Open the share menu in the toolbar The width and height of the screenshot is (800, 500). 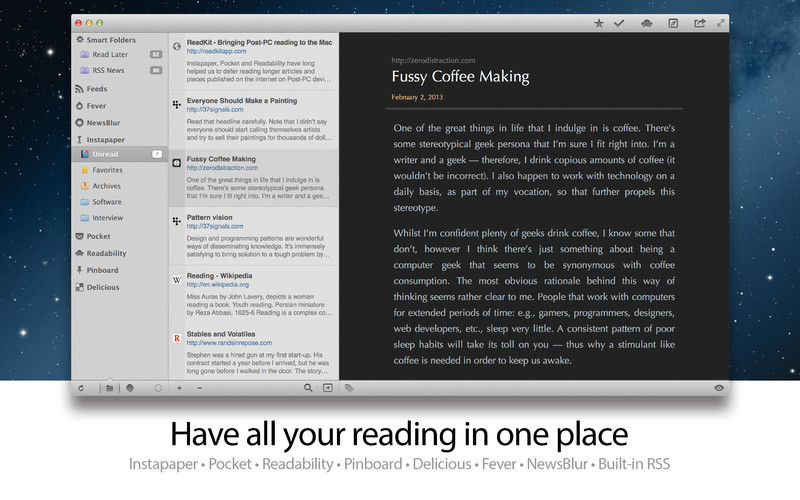click(x=699, y=22)
